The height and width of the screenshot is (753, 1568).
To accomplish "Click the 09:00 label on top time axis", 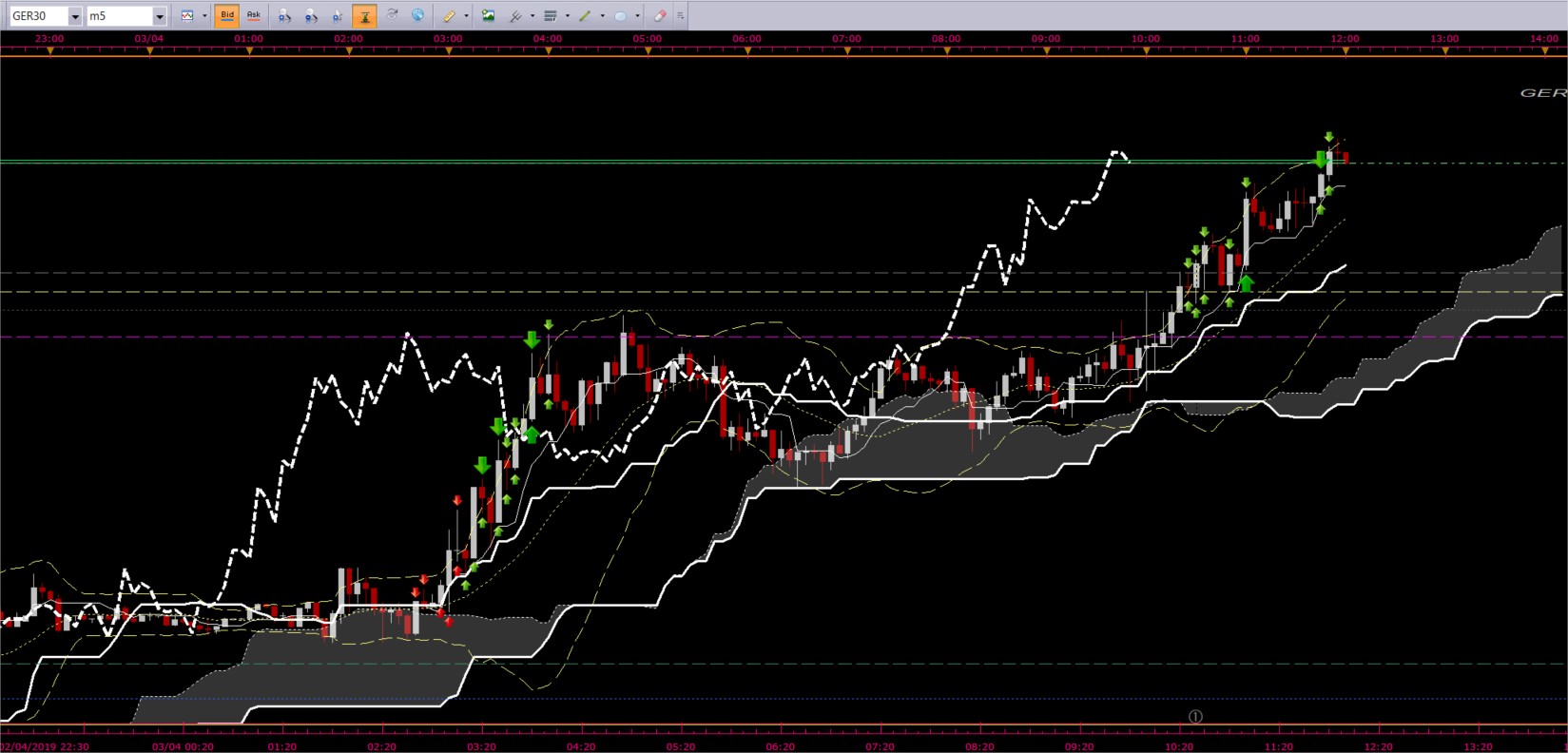I will [1046, 39].
